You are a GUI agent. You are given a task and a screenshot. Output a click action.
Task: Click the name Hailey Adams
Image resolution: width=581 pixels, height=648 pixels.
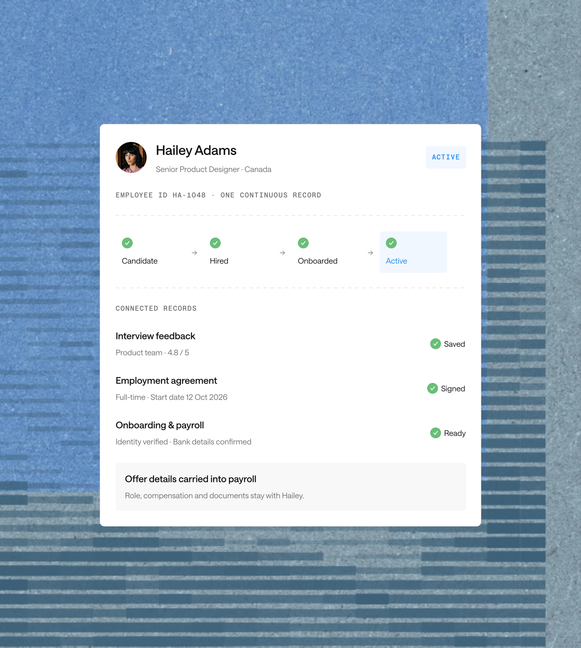tap(196, 150)
